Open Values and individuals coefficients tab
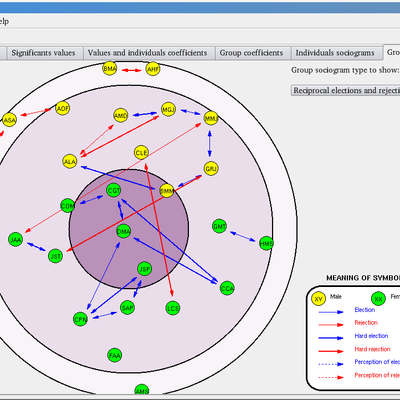This screenshot has height=400, width=400. (149, 53)
